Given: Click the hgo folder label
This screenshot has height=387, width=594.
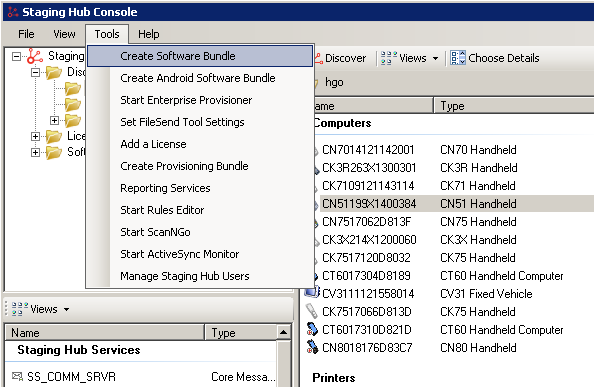Looking at the screenshot, I should tap(334, 82).
